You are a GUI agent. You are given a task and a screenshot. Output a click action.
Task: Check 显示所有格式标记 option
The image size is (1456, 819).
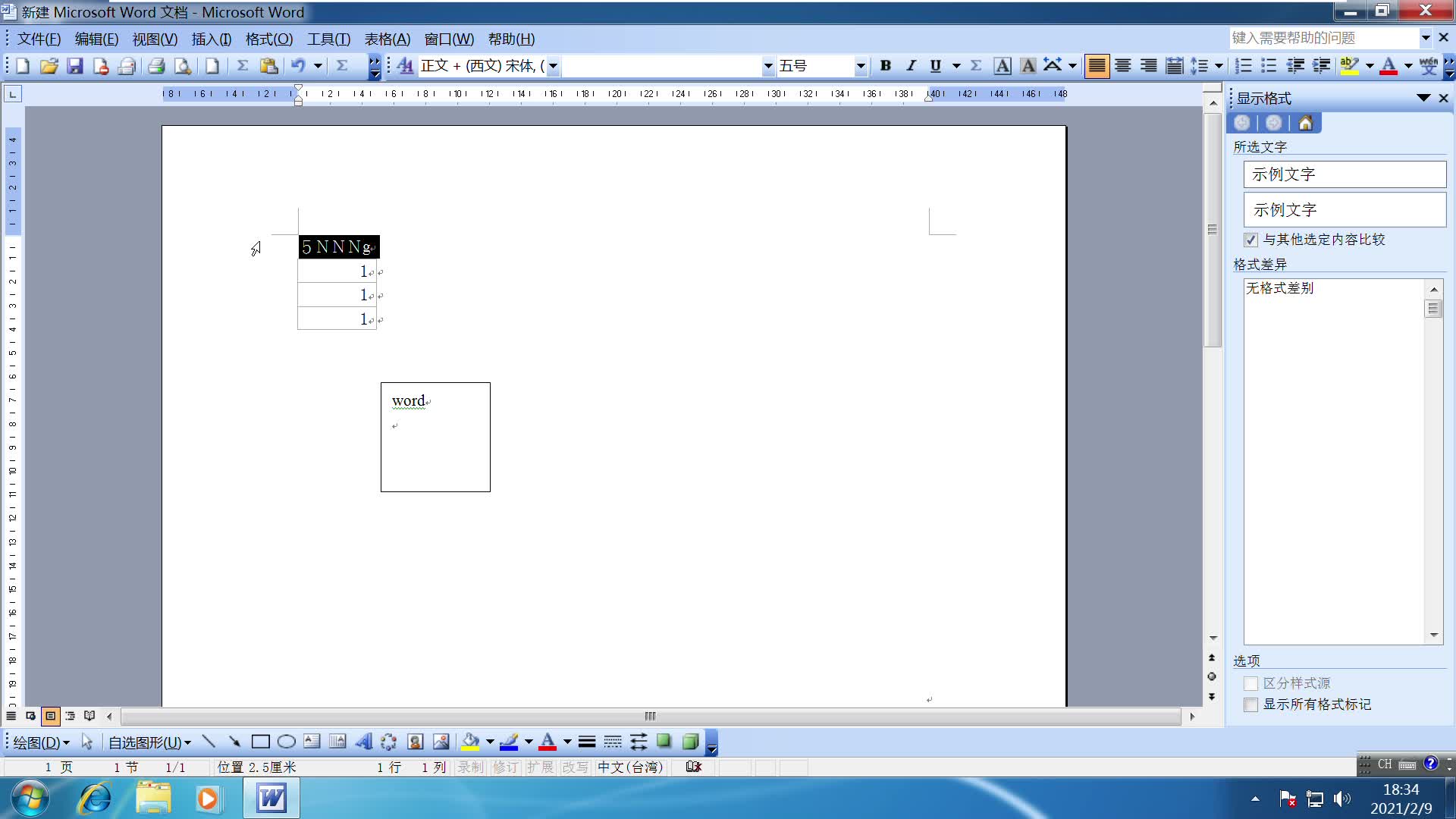tap(1251, 704)
